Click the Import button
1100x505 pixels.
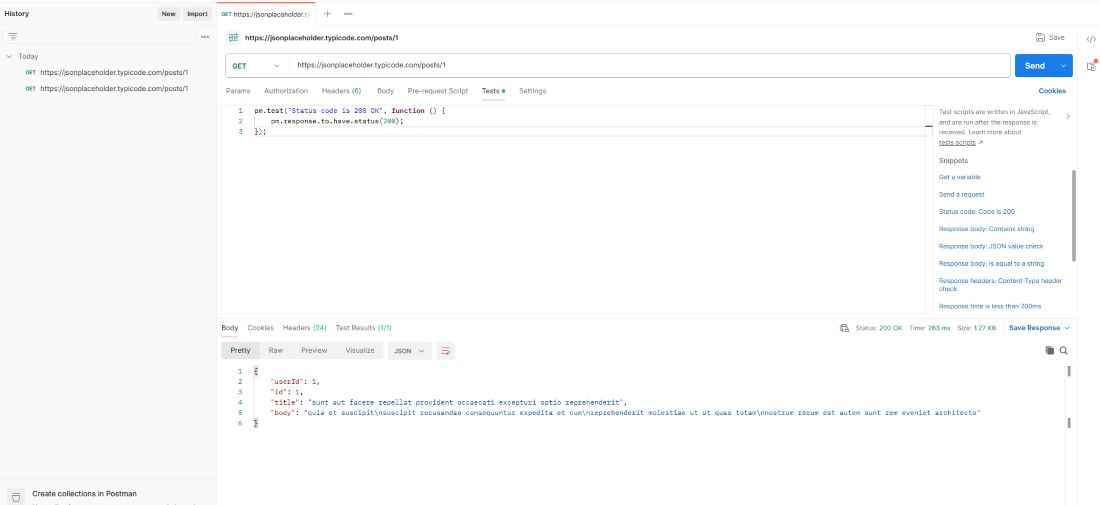click(197, 14)
